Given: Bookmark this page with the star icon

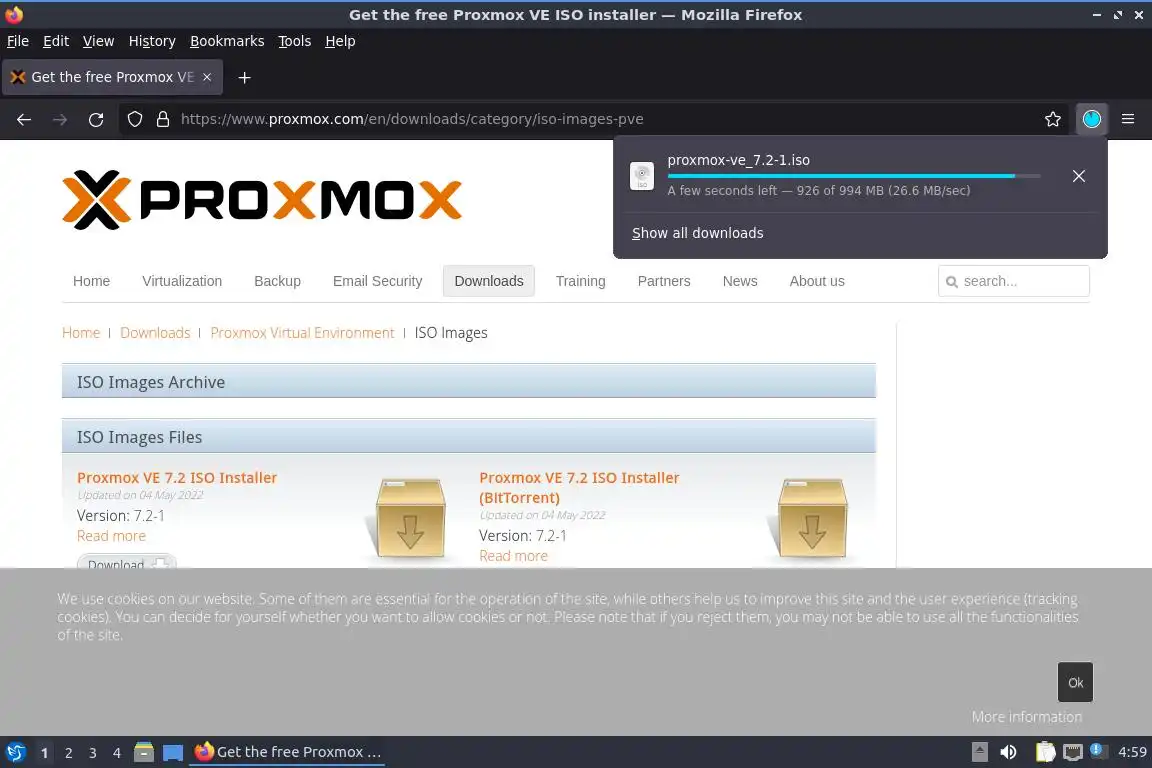Looking at the screenshot, I should pyautogui.click(x=1053, y=119).
